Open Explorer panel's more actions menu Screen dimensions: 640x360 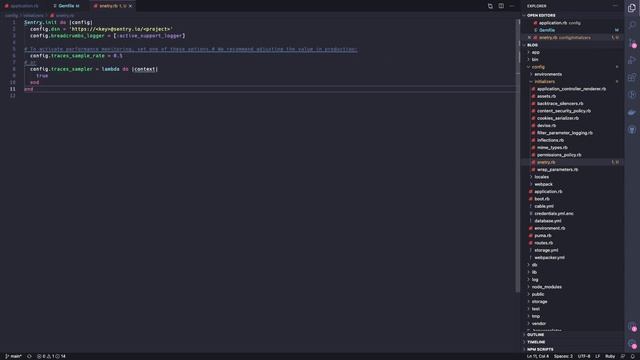[x=616, y=6]
